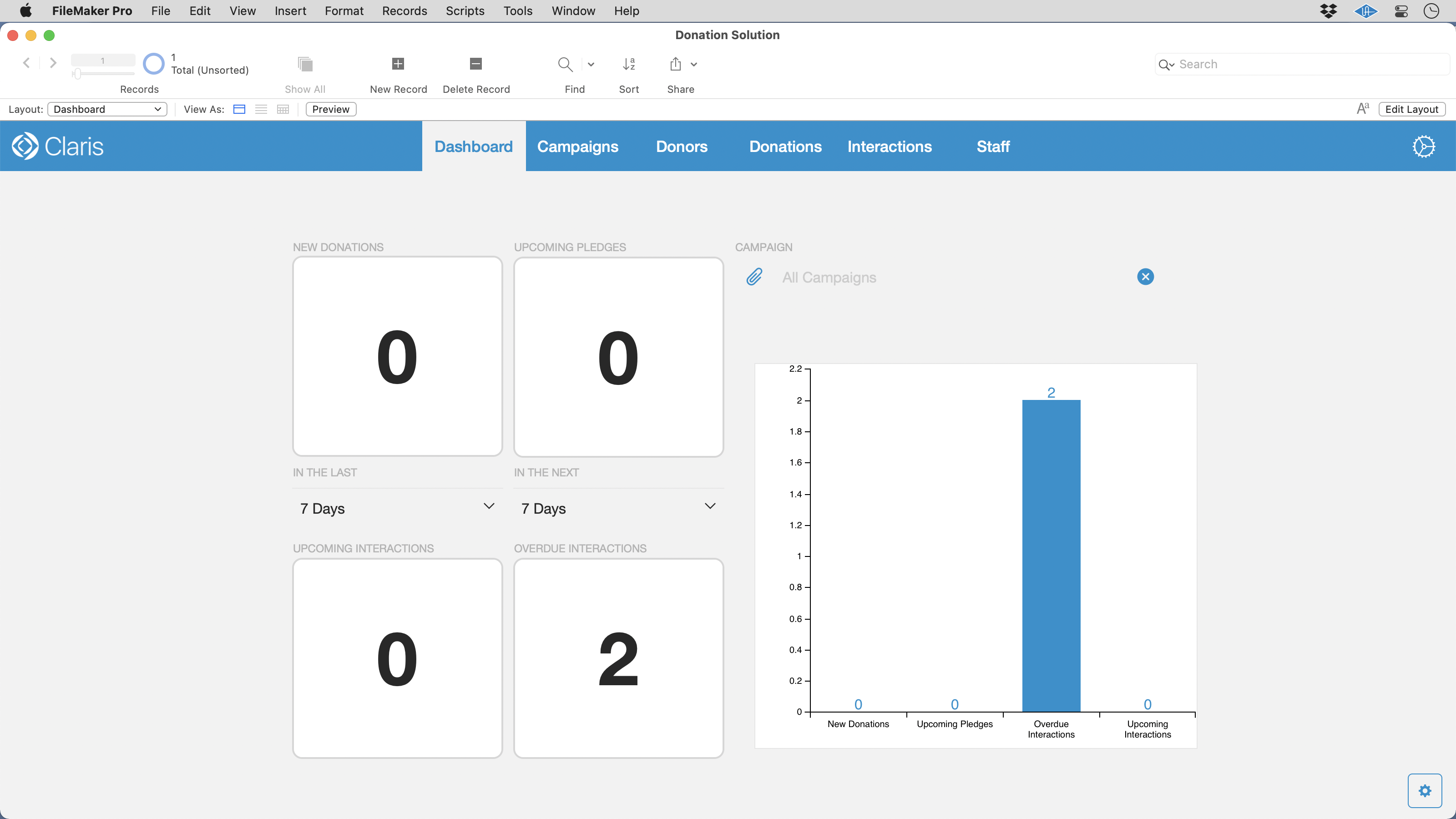Viewport: 1456px width, 819px height.
Task: Toggle the formatting bar Aa icon
Action: point(1363,109)
